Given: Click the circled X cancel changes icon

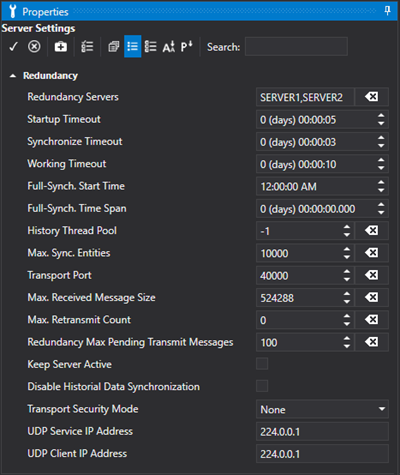Looking at the screenshot, I should [x=34, y=47].
